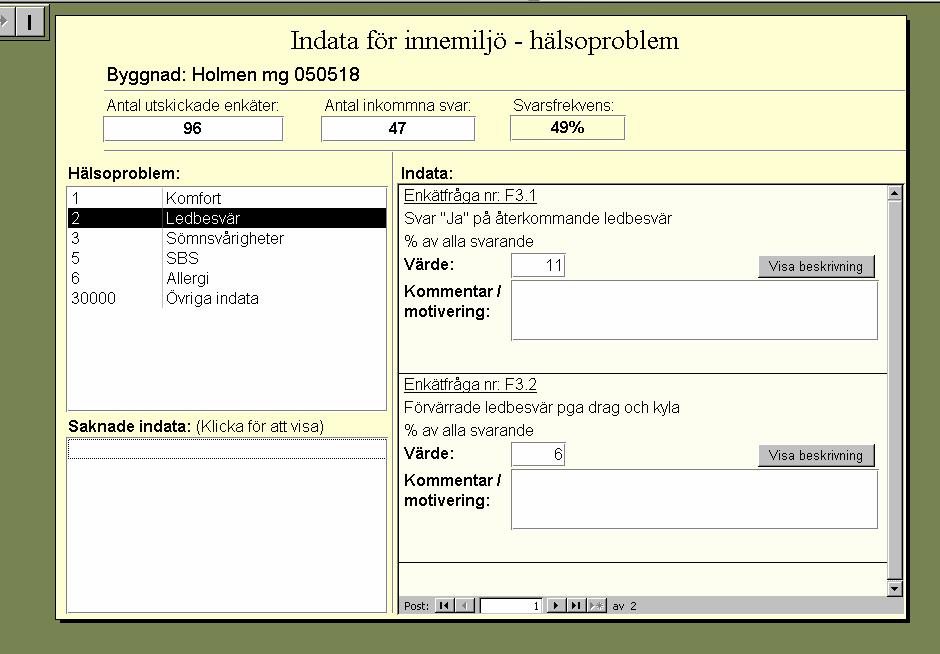The image size is (940, 654).
Task: Click the record number field showing 1
Action: click(511, 605)
